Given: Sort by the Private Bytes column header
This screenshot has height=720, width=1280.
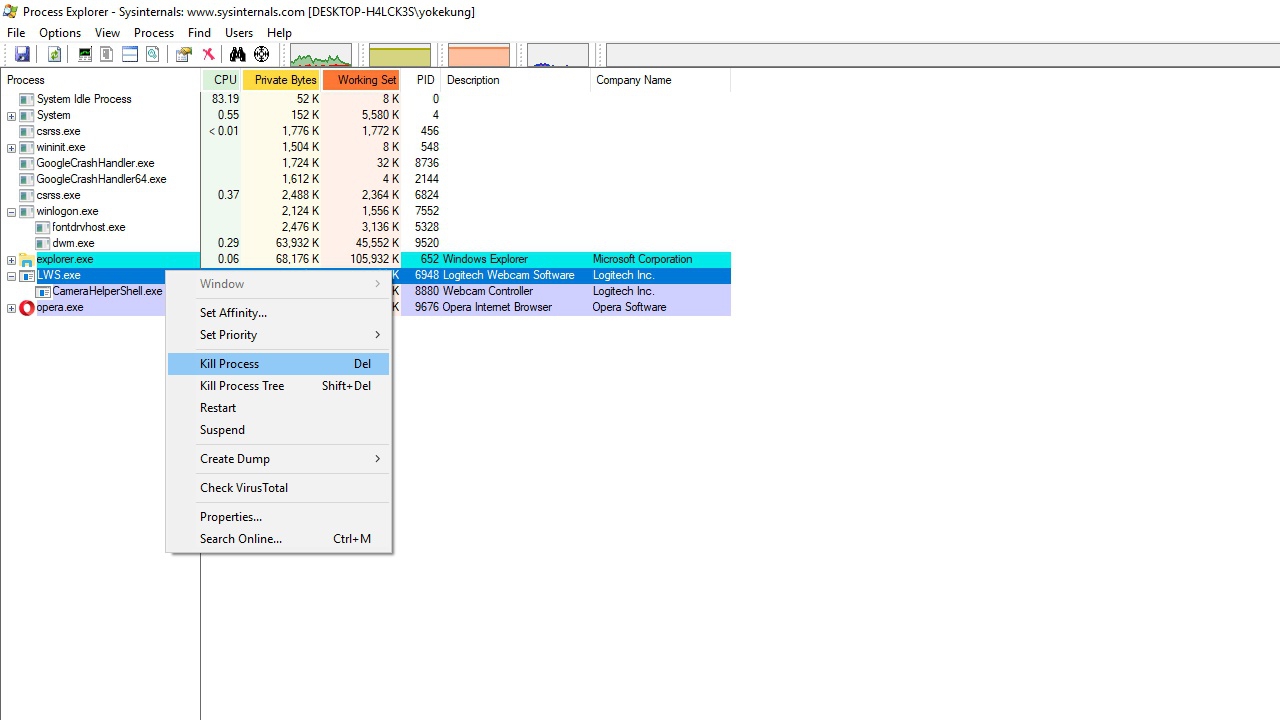Looking at the screenshot, I should pos(282,80).
